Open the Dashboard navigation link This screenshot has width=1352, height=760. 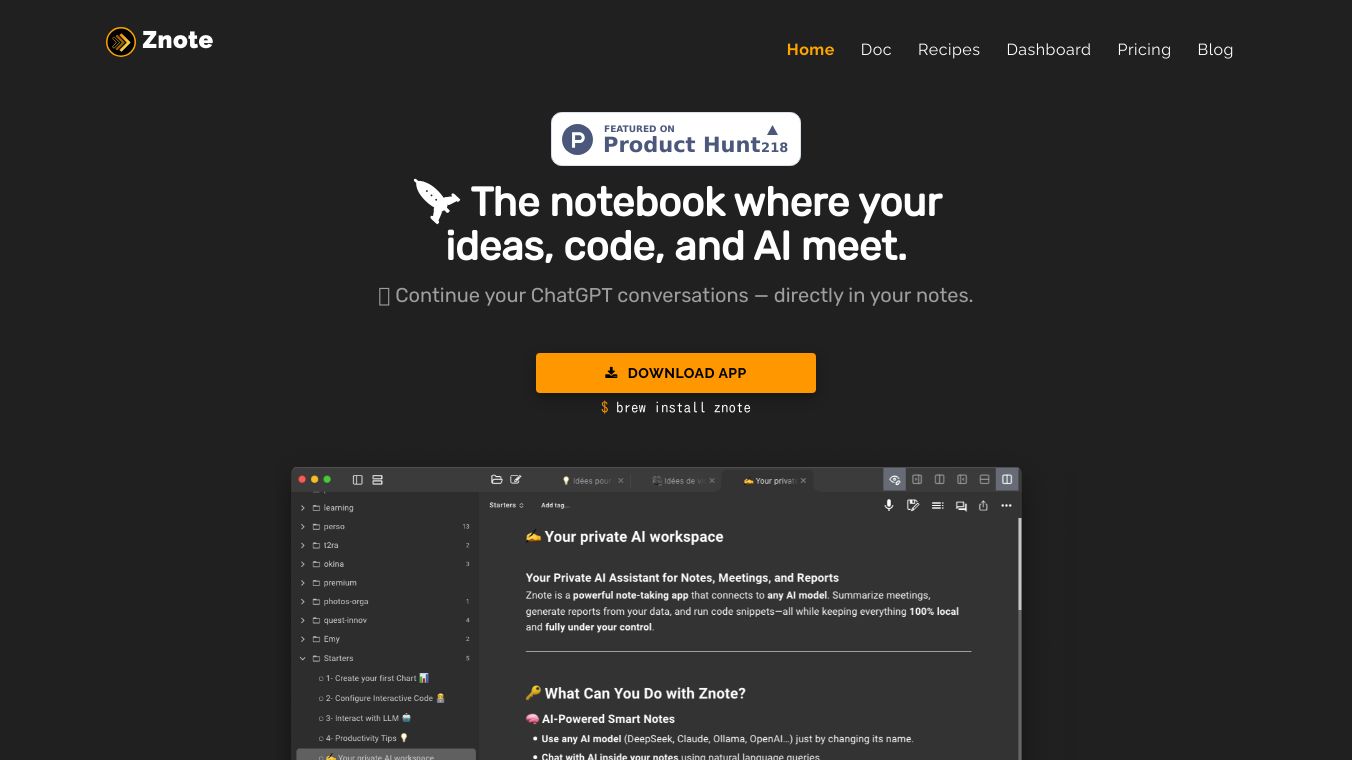tap(1048, 50)
